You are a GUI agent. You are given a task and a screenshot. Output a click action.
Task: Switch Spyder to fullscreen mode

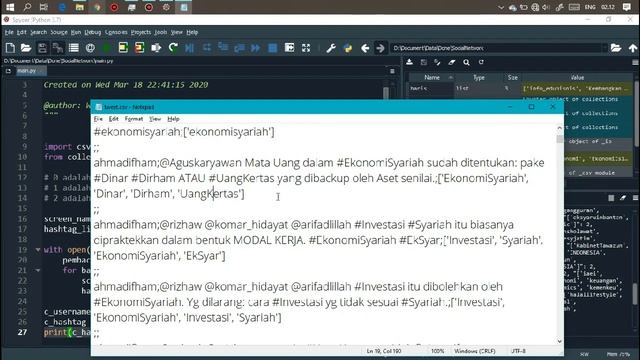click(x=306, y=48)
